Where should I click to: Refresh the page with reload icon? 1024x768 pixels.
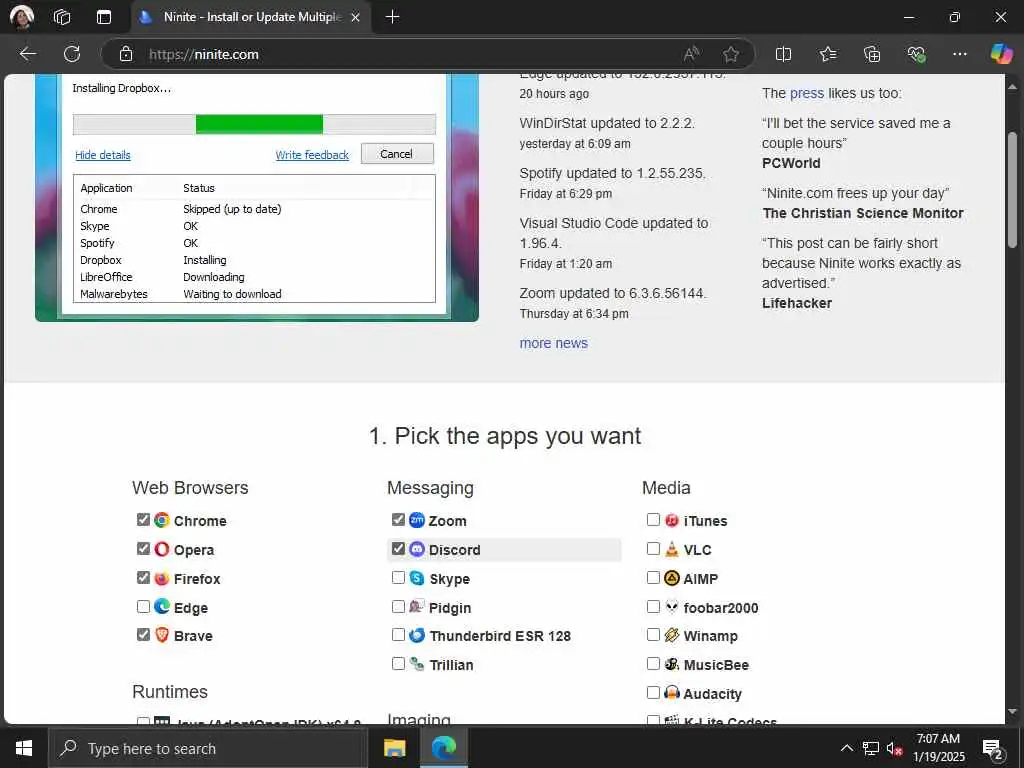(72, 54)
